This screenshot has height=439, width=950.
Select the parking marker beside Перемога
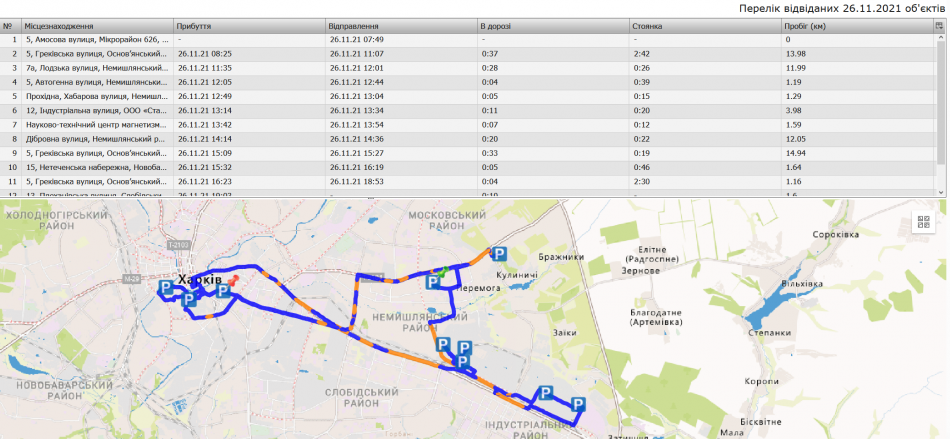click(433, 282)
